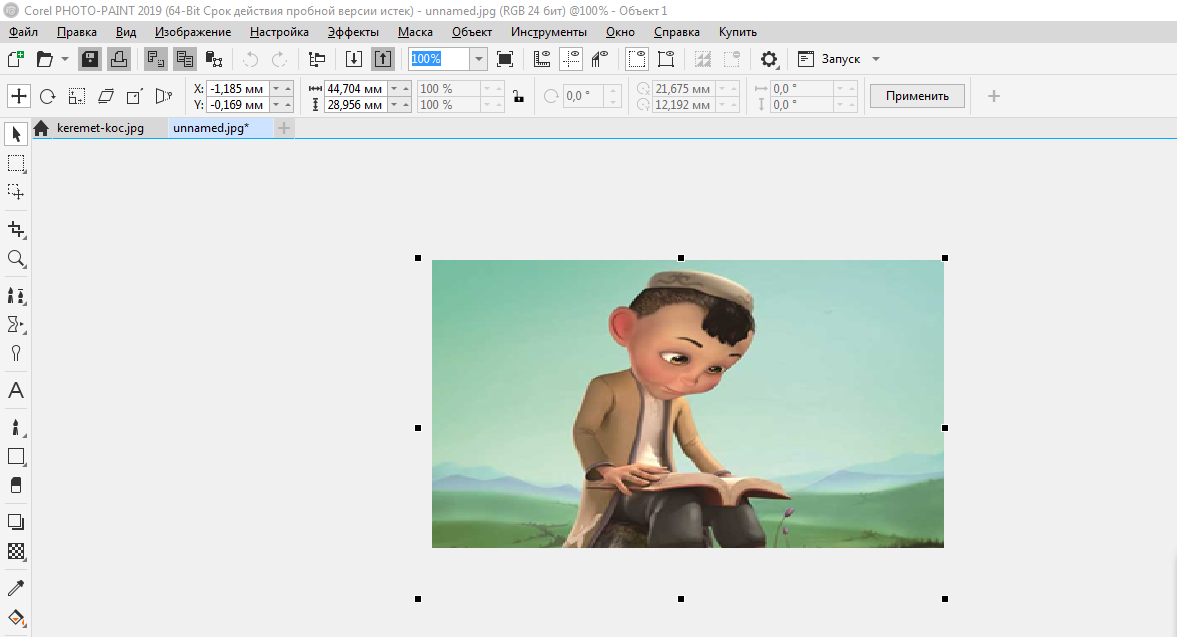The height and width of the screenshot is (637, 1177).
Task: Click the Save floppy disk icon
Action: click(90, 59)
